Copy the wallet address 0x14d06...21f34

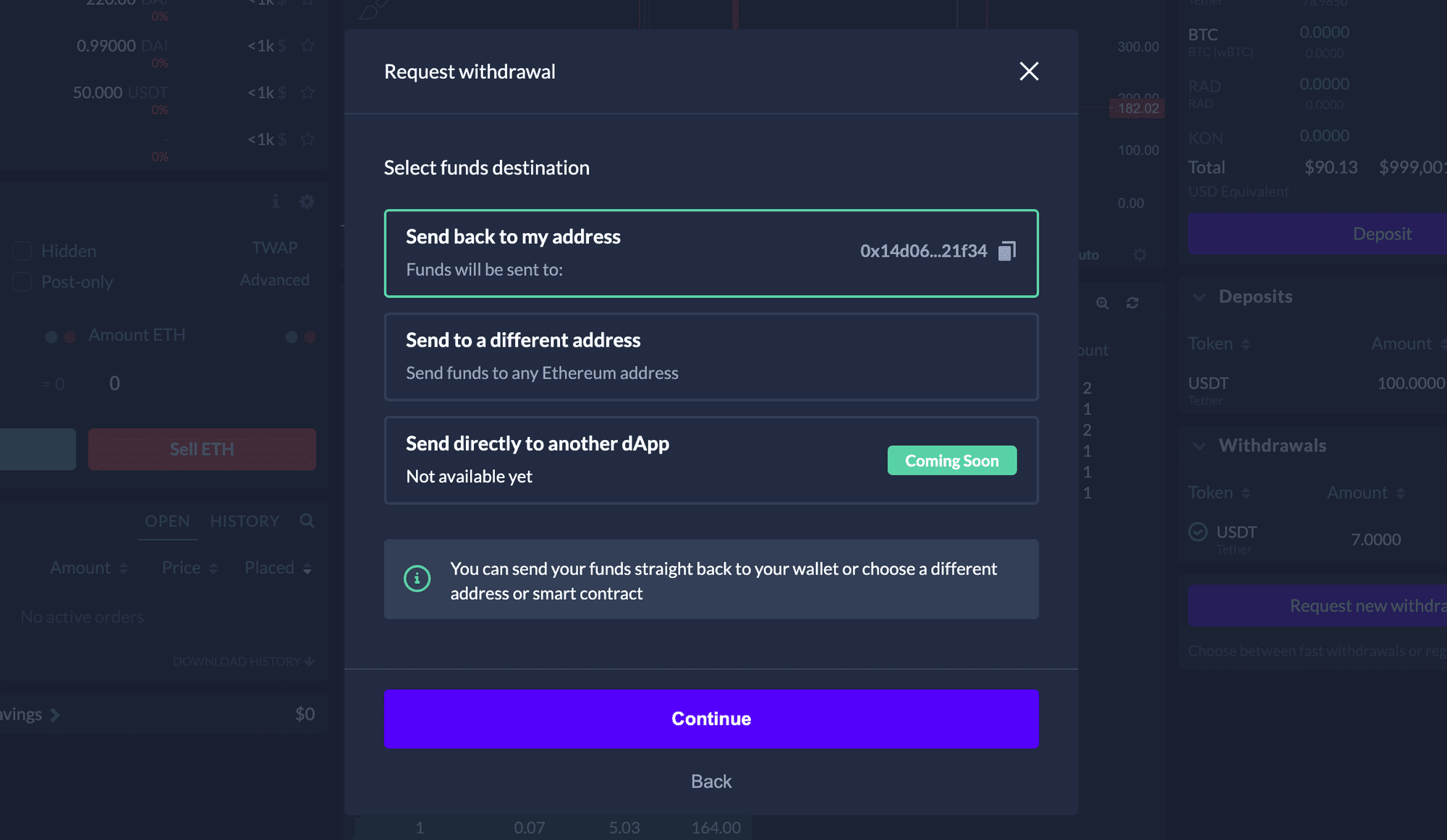1007,251
